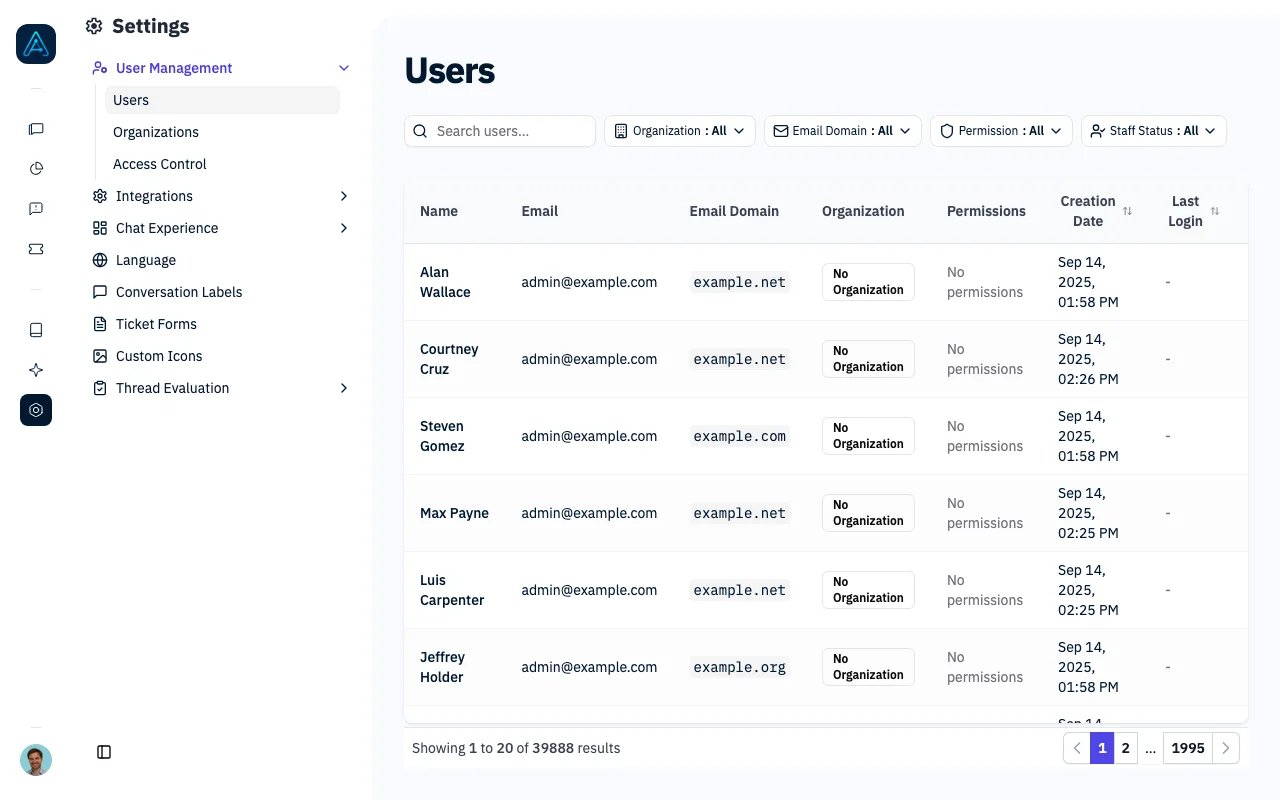Open Access Control page
Image resolution: width=1280 pixels, height=800 pixels.
point(222,164)
